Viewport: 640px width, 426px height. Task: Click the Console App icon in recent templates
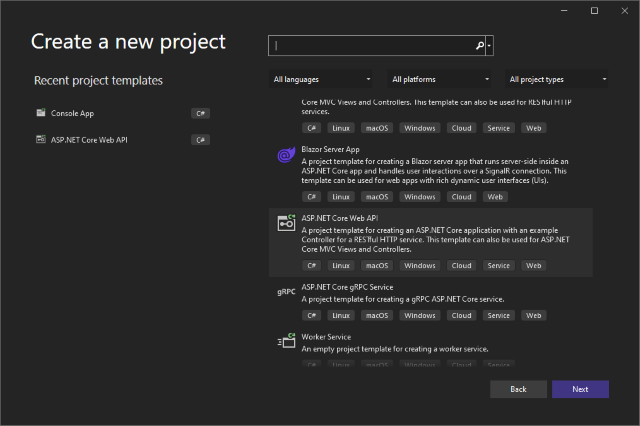tap(41, 113)
